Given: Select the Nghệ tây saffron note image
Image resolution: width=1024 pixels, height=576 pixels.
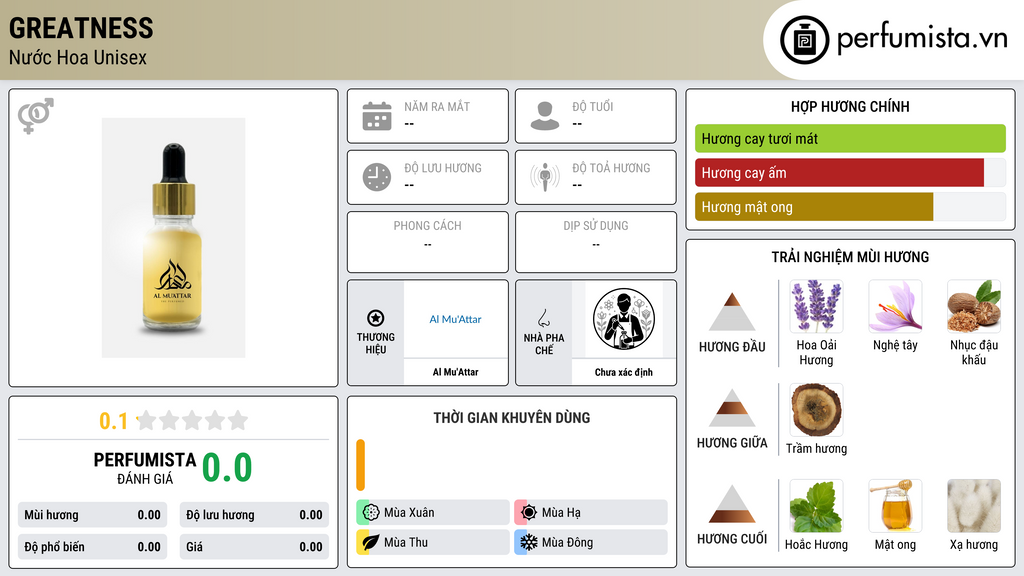Looking at the screenshot, I should coord(895,306).
